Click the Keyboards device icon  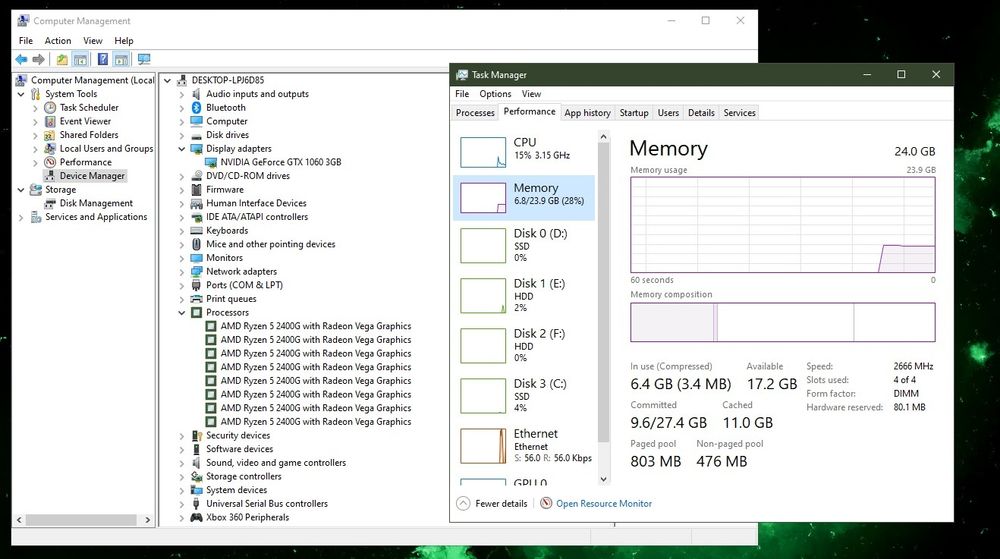point(196,231)
